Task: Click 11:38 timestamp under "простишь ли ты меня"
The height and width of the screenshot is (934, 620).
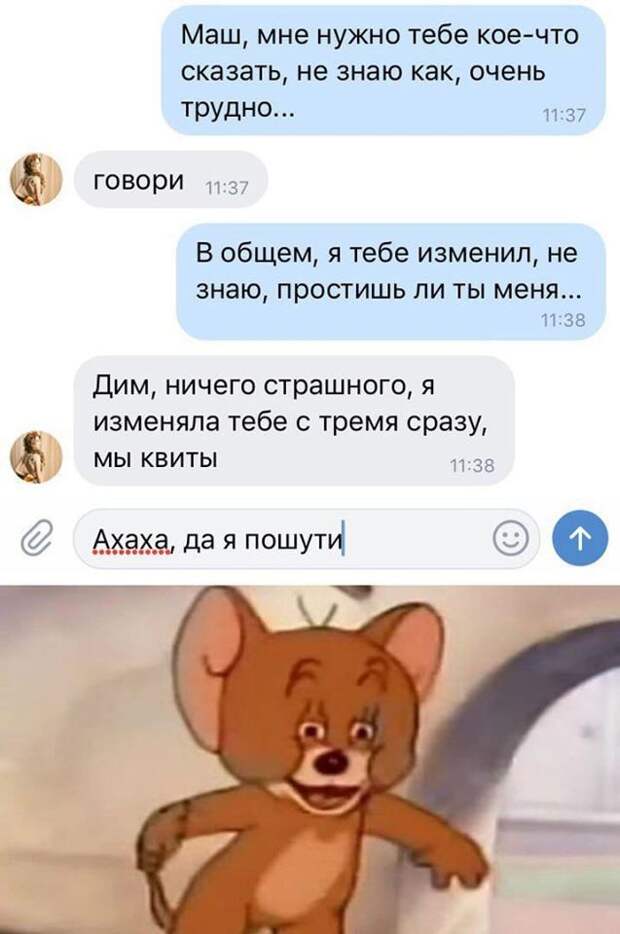Action: [563, 320]
